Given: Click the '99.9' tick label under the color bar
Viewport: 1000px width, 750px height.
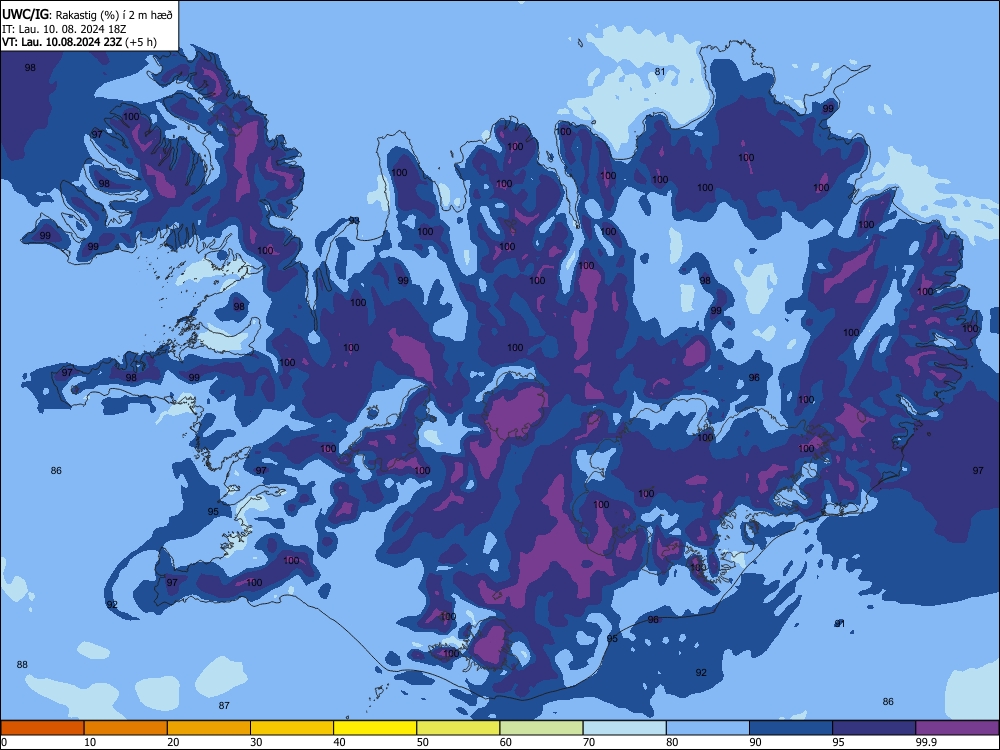Looking at the screenshot, I should coord(926,742).
